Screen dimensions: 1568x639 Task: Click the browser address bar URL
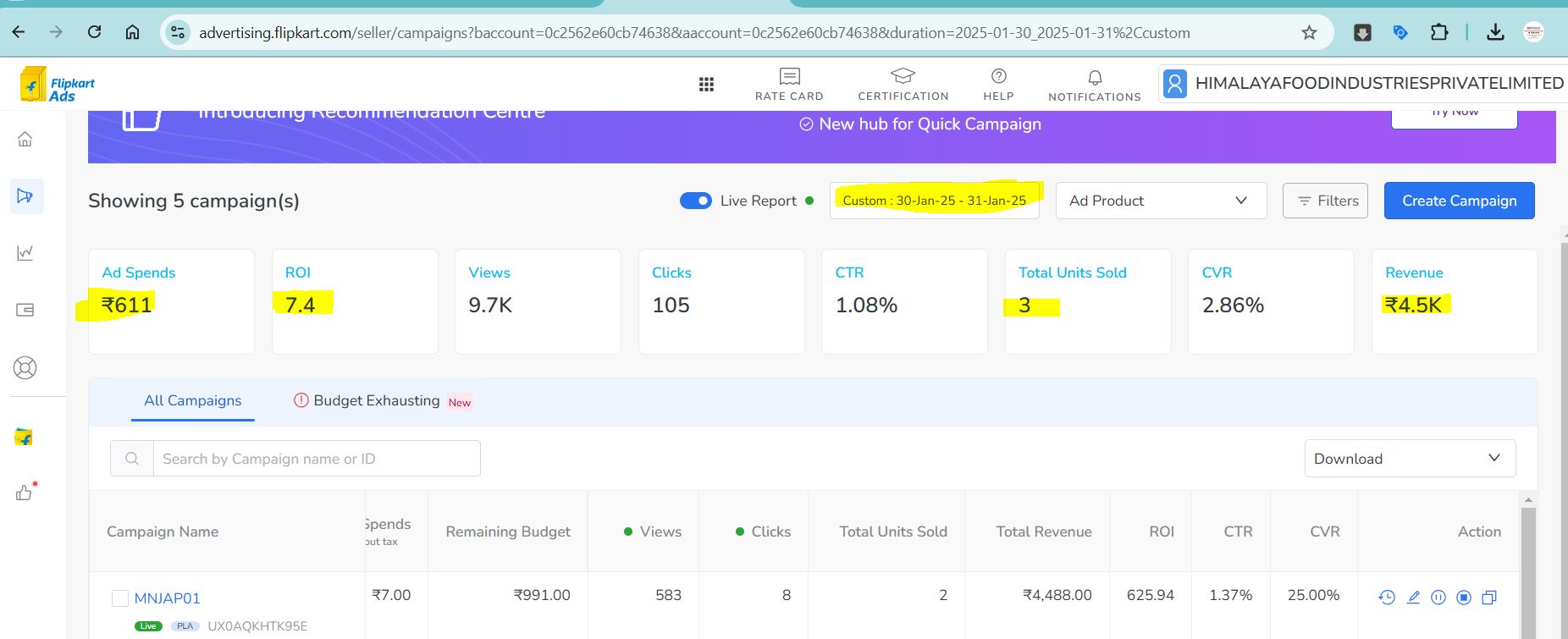694,33
